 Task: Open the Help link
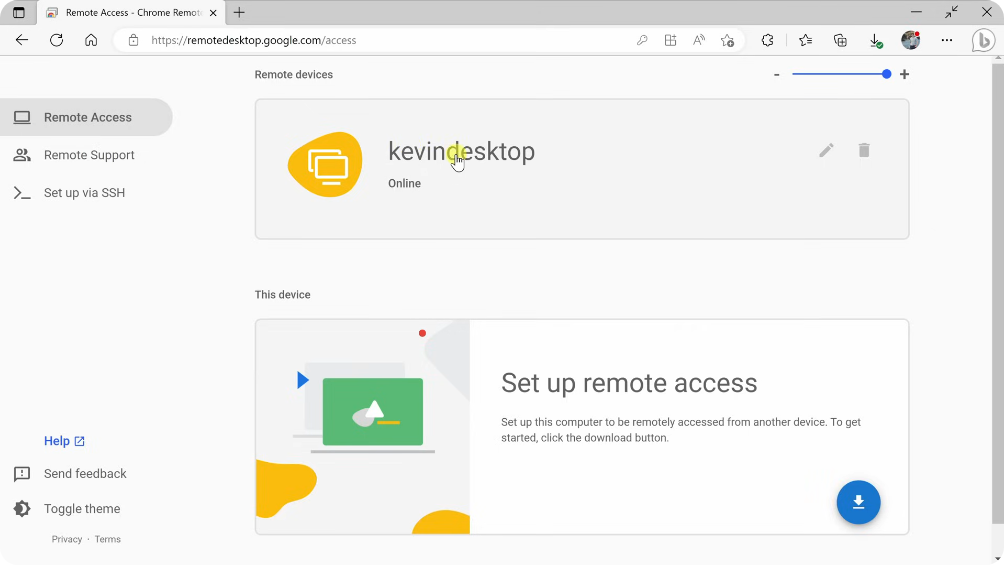(x=64, y=441)
